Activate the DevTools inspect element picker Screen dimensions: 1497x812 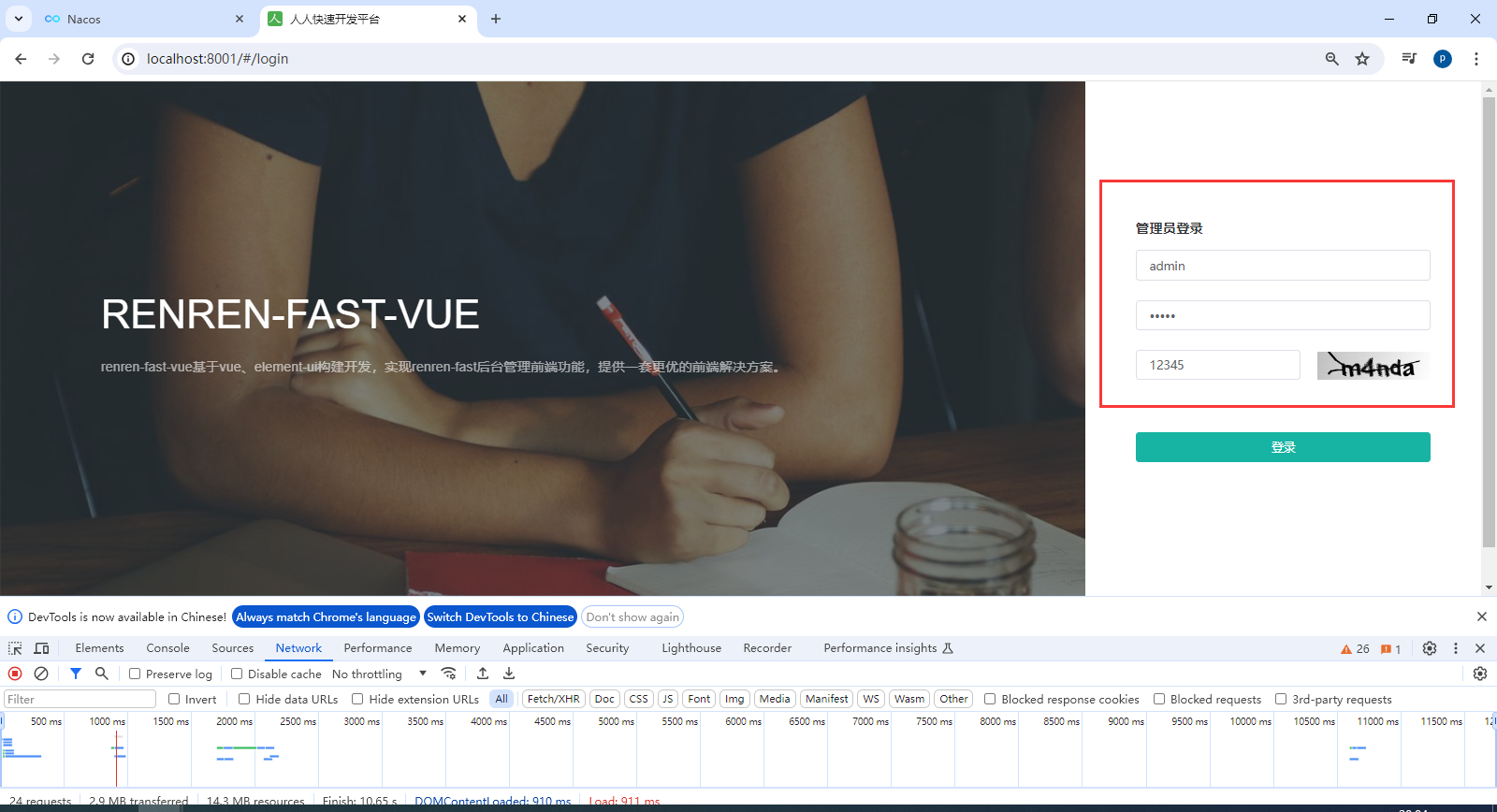click(x=15, y=648)
